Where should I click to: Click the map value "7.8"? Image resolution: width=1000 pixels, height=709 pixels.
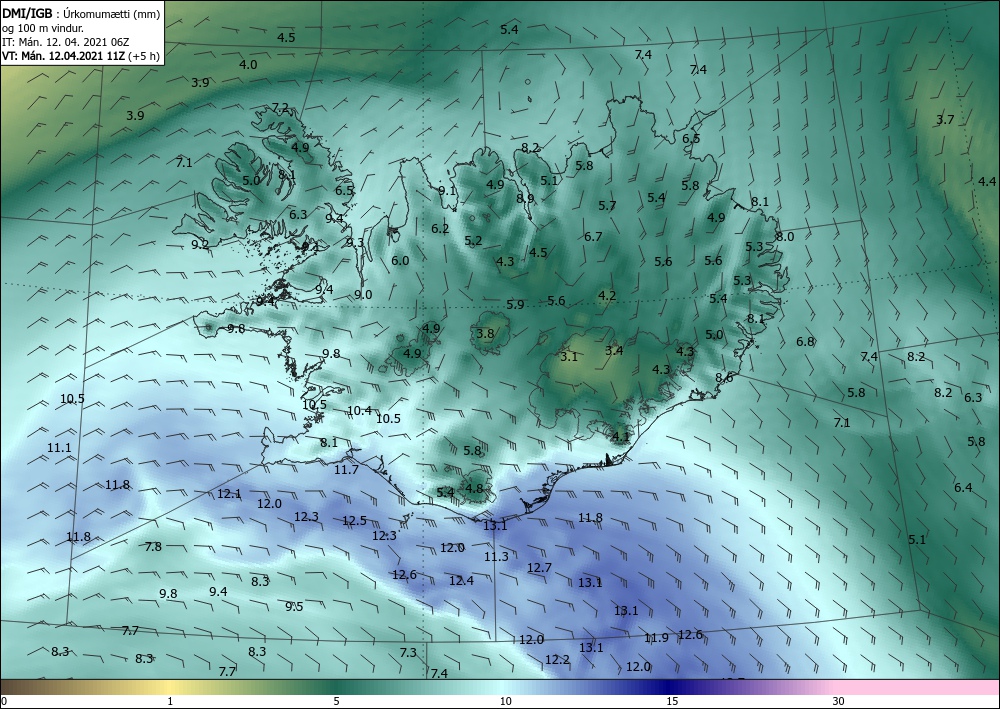coord(153,546)
